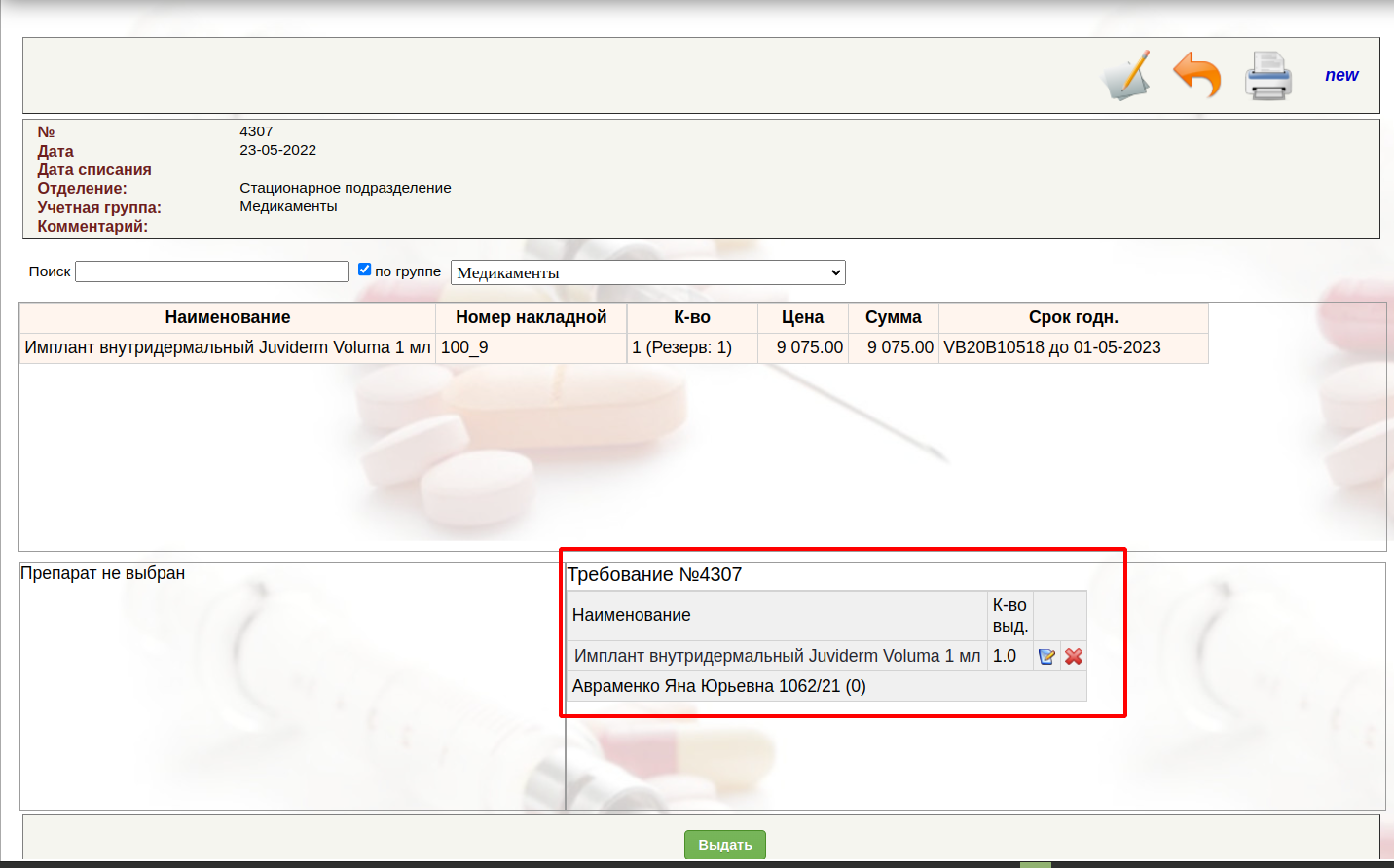Delete Juviderm Voluma using the red cross

1074,657
